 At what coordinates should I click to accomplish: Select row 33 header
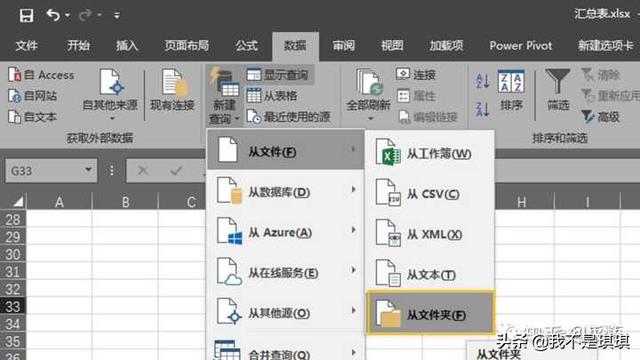click(13, 307)
